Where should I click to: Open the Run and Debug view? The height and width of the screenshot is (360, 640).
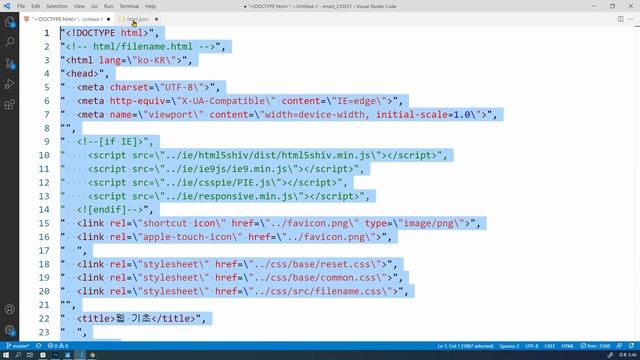[x=9, y=84]
